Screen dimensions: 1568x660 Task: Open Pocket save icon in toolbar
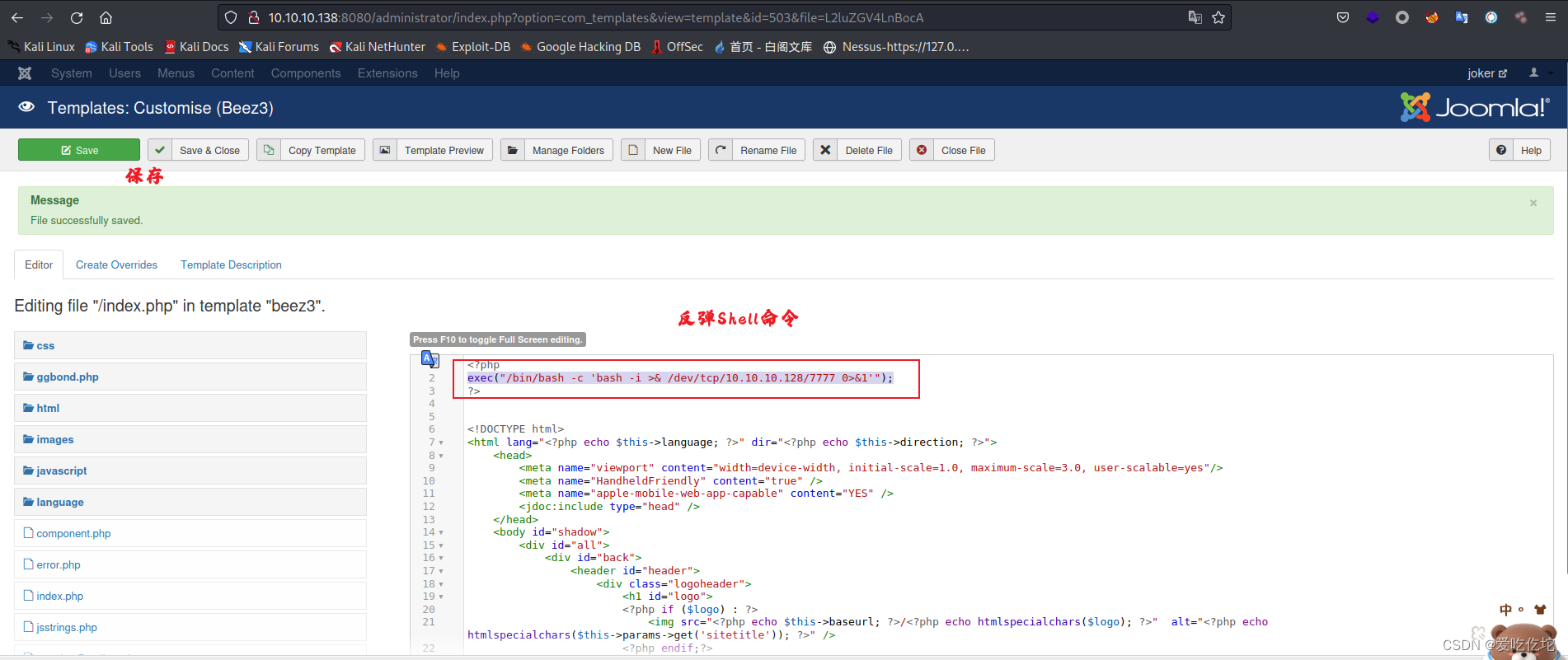tap(1343, 17)
